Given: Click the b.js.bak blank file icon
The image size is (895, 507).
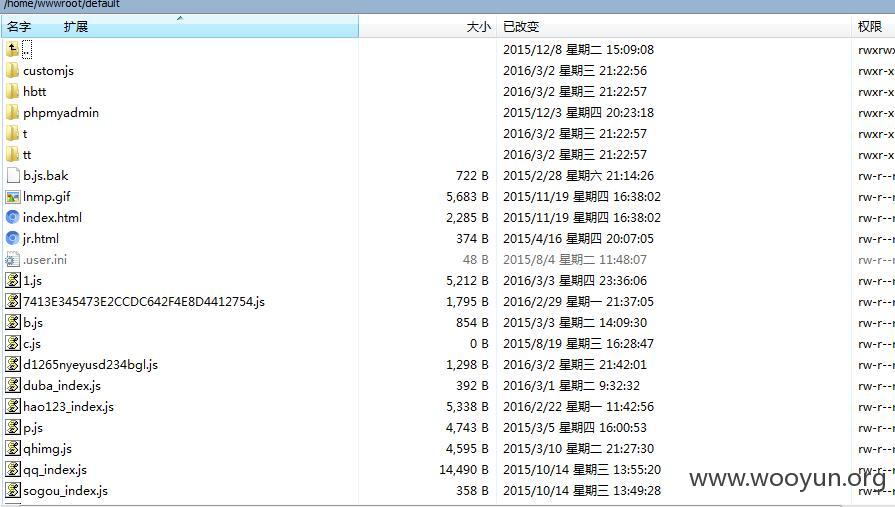Looking at the screenshot, I should pos(13,175).
